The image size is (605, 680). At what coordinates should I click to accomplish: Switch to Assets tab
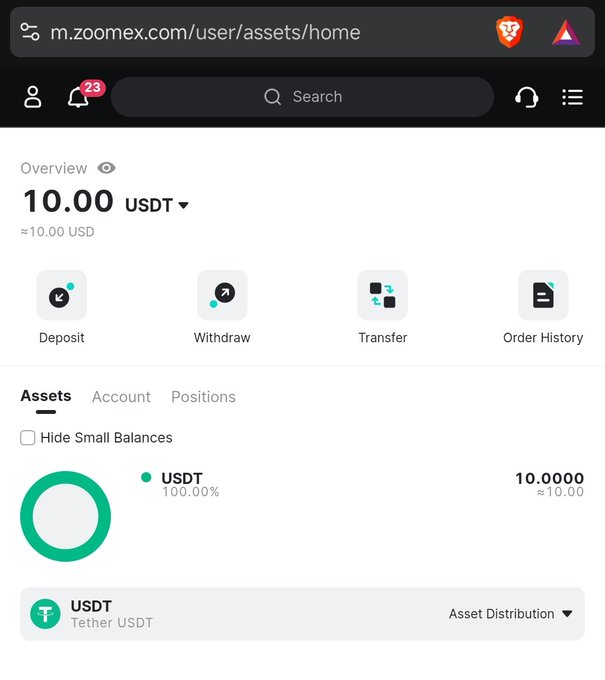pos(46,396)
